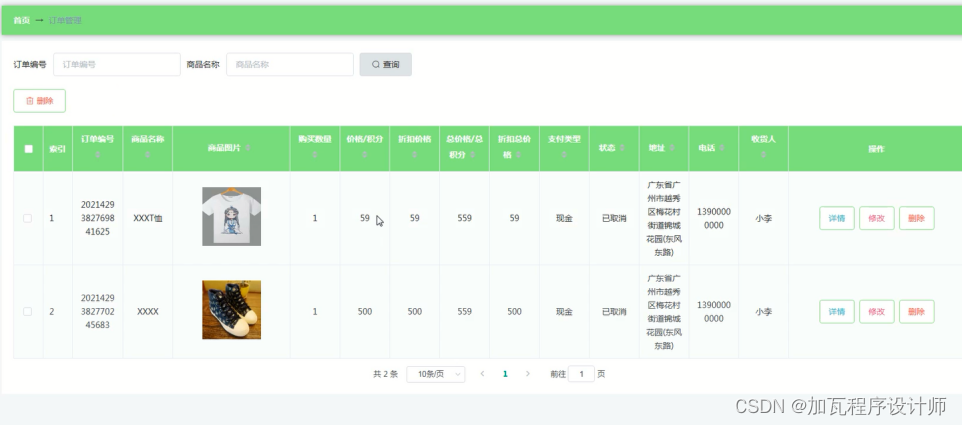Click total price 559 in XXXX row
The image size is (962, 425).
464,312
